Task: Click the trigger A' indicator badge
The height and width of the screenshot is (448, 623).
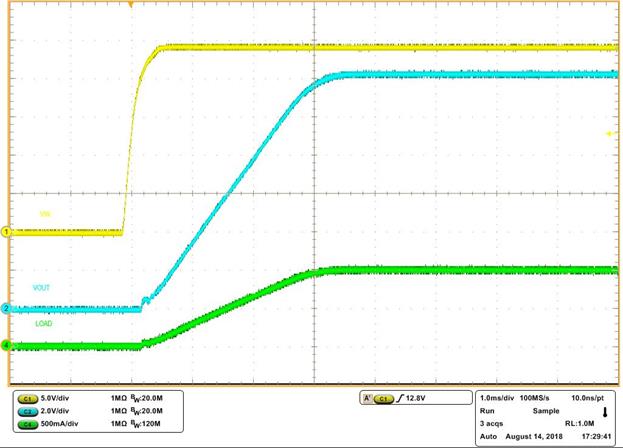Action: (x=367, y=399)
